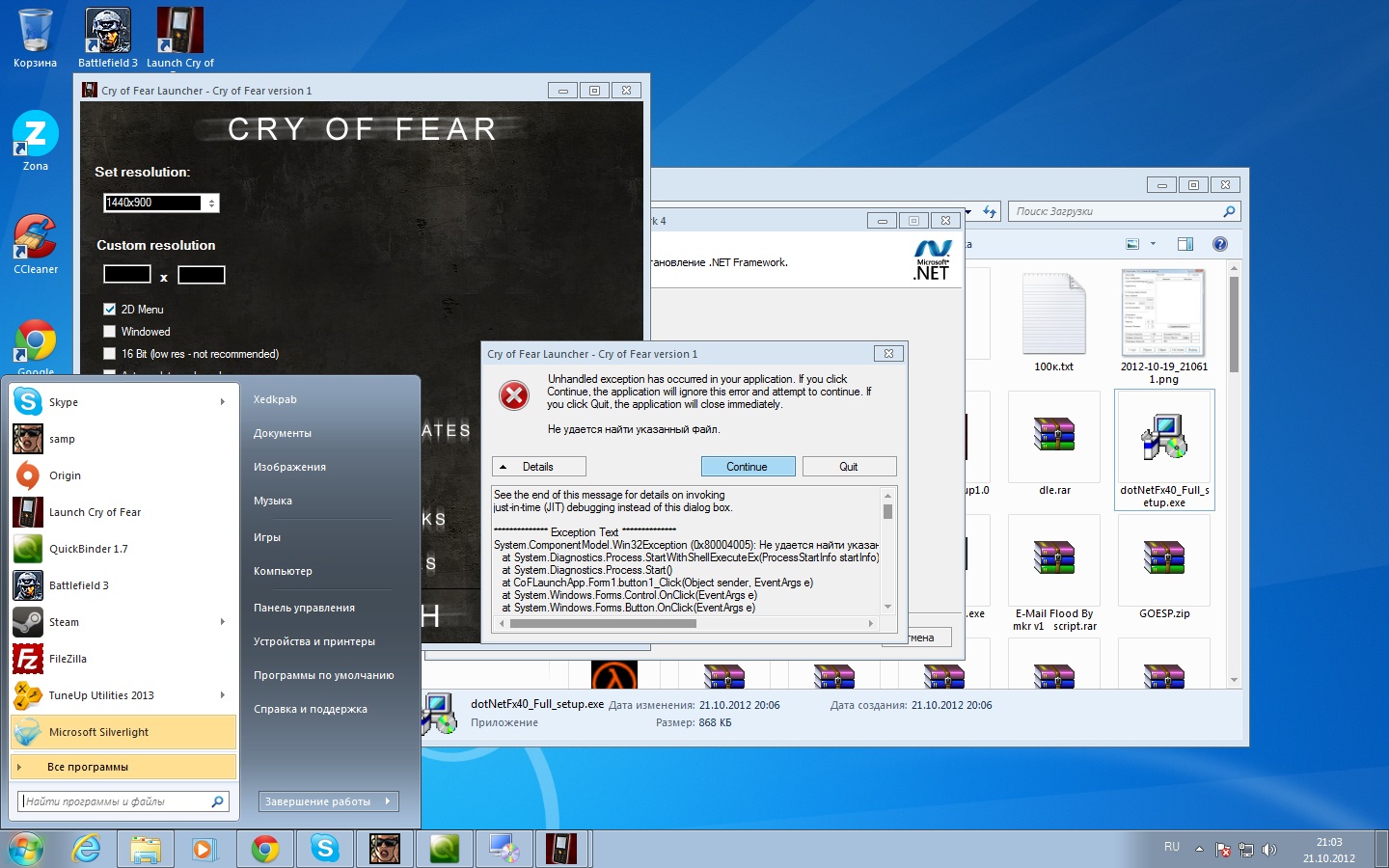
Task: Show hidden system tray icons arrow
Action: (1199, 850)
